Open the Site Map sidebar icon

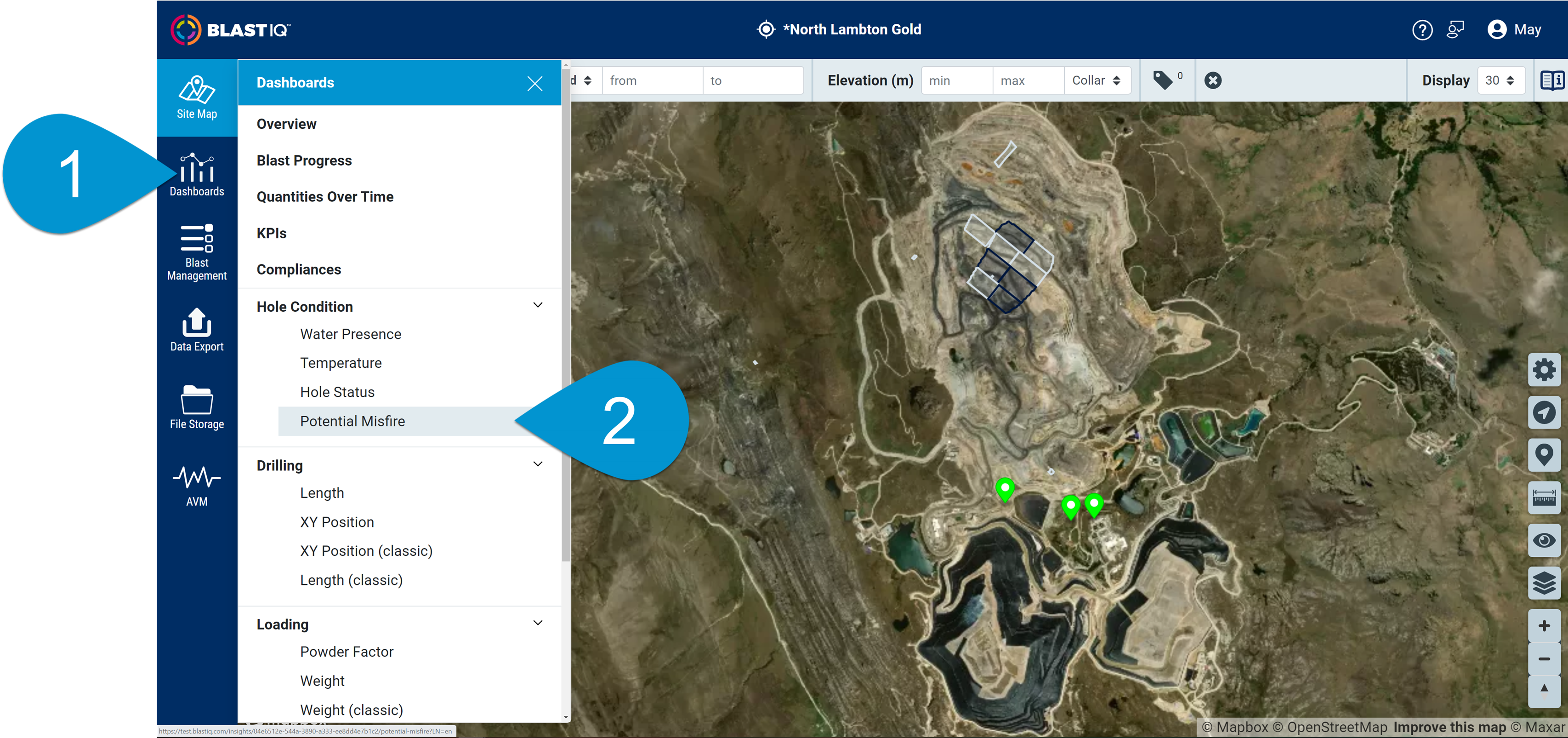197,97
